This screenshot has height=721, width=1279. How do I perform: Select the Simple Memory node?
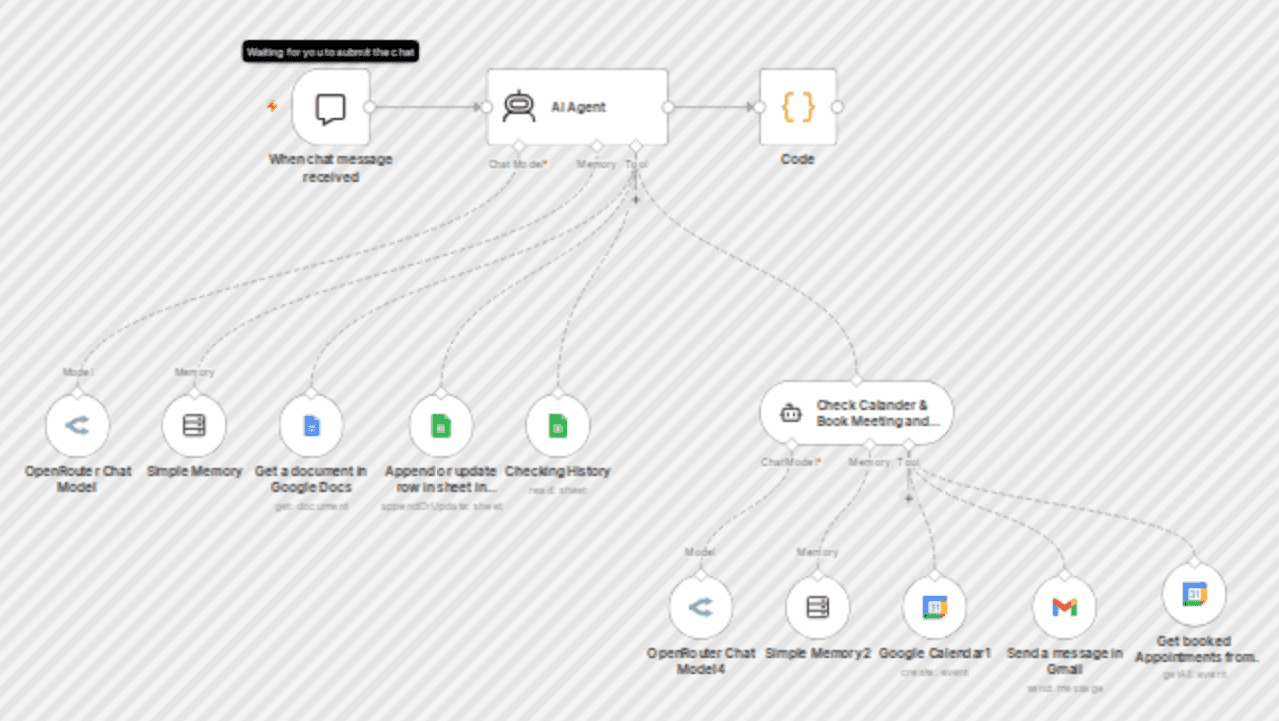click(x=194, y=425)
